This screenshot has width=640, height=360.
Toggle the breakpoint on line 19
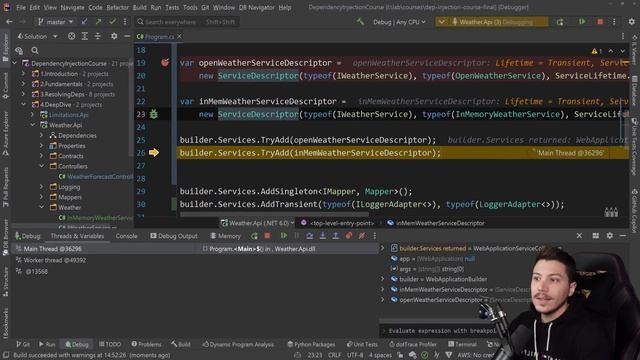tap(165, 62)
